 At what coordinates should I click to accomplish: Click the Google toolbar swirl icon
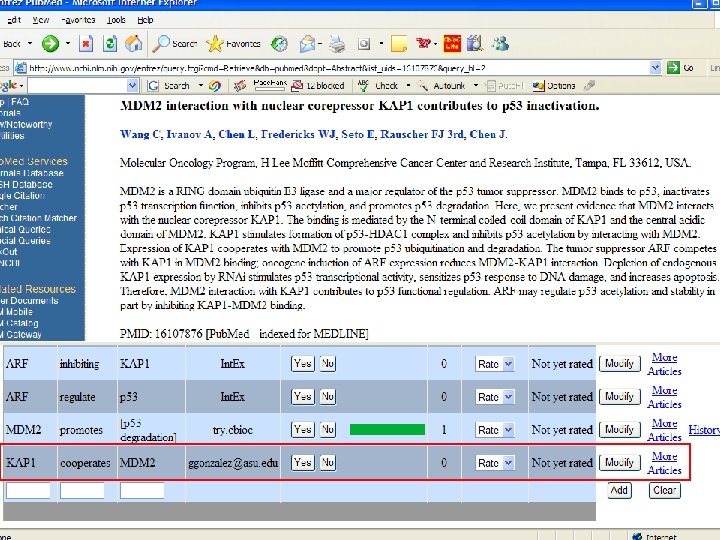pos(214,85)
